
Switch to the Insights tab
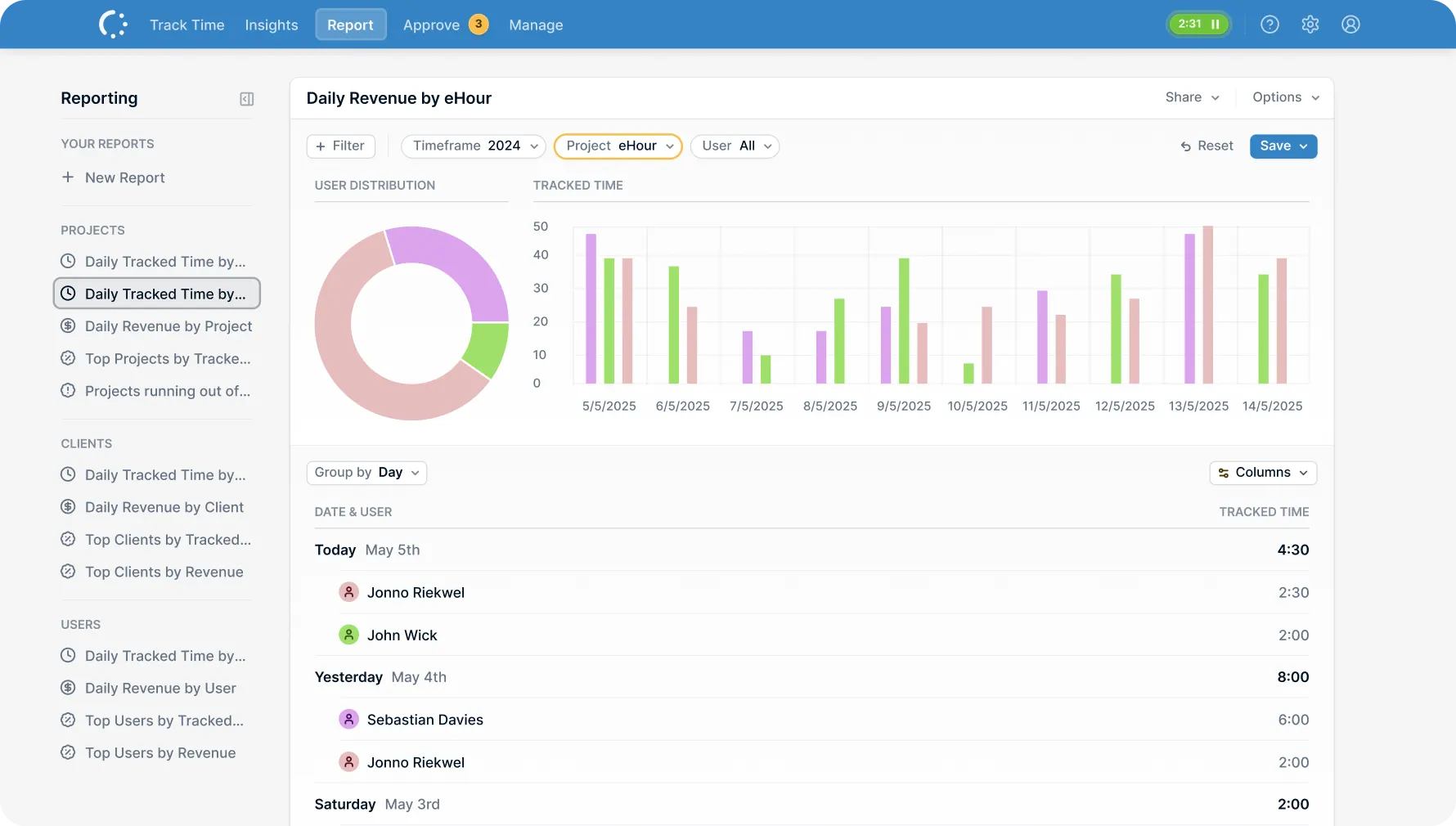pos(271,25)
